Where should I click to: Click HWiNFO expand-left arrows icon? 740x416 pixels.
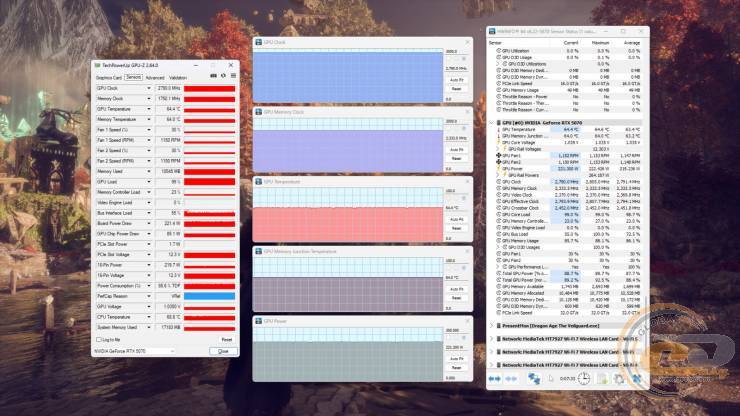pyautogui.click(x=494, y=379)
